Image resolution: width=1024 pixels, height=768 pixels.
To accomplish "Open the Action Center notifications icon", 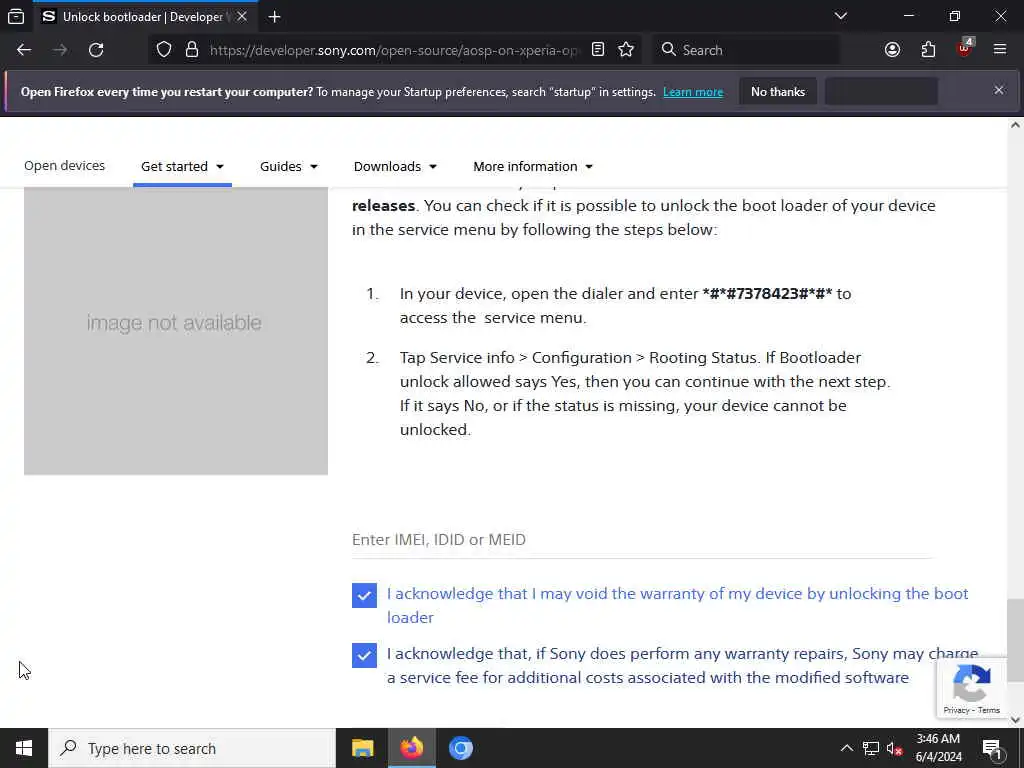I will click(x=992, y=749).
